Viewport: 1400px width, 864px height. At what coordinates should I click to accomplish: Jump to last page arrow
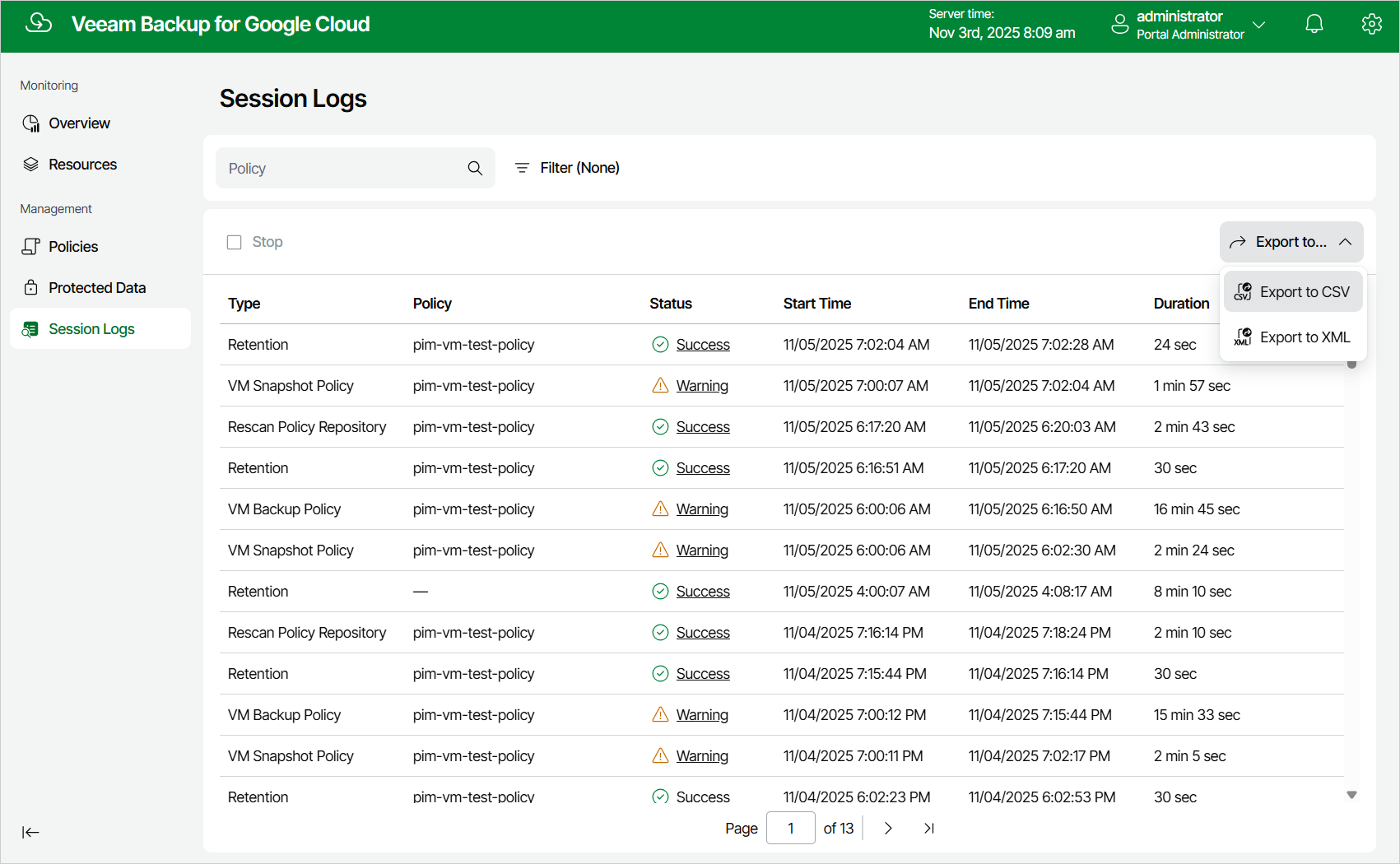pyautogui.click(x=929, y=829)
